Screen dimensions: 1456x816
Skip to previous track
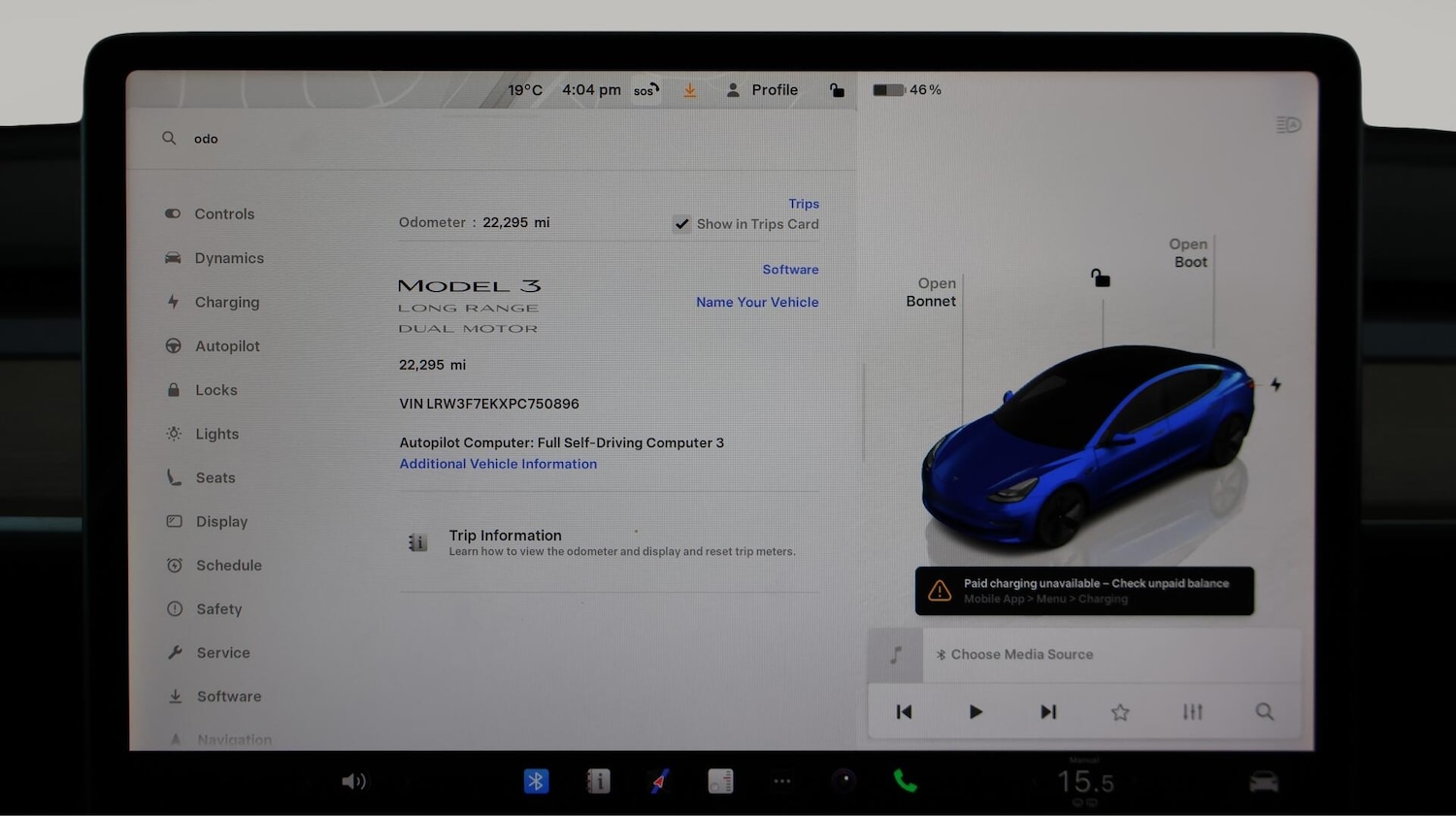(905, 712)
